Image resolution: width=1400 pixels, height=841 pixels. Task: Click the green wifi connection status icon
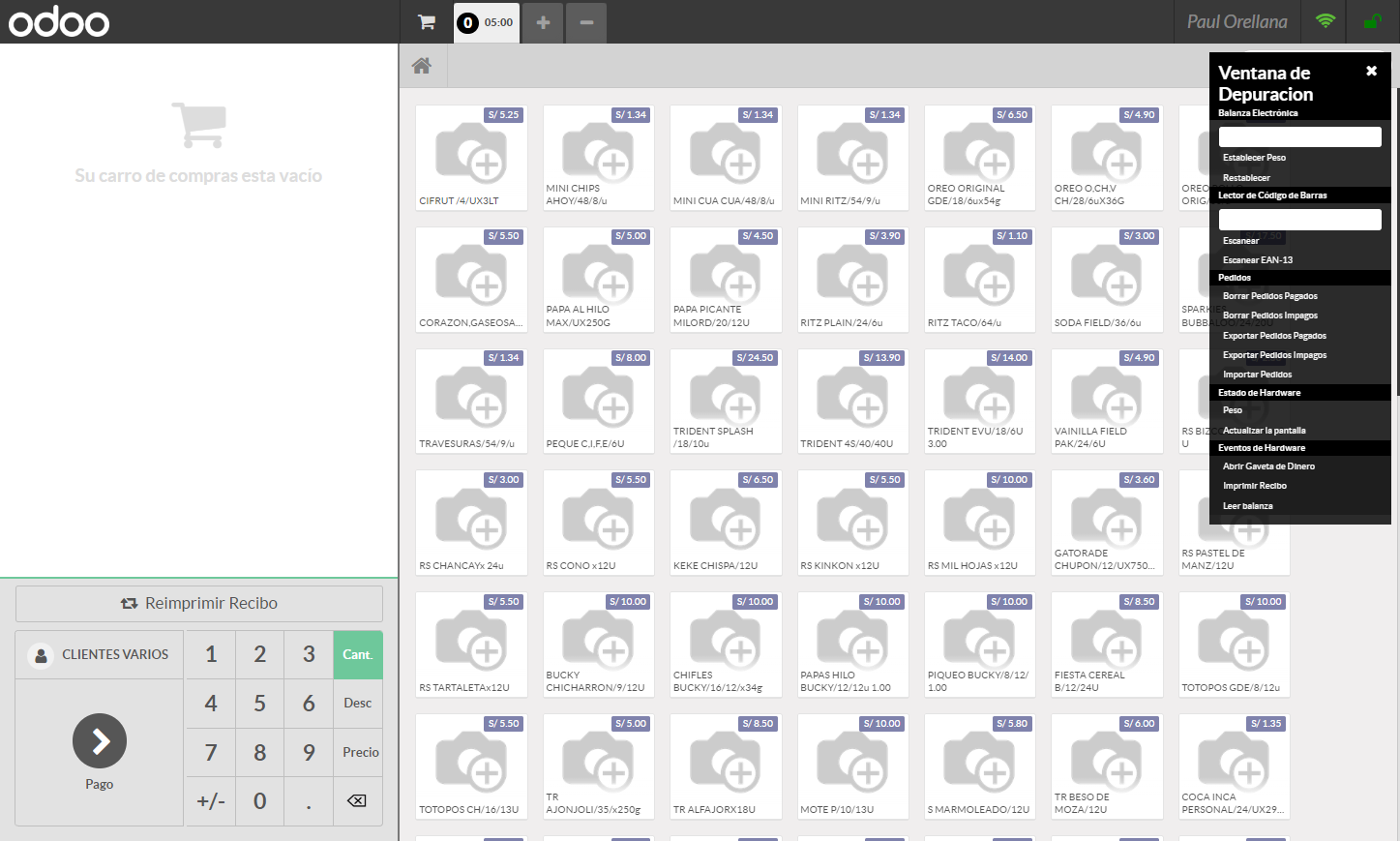pos(1326,21)
